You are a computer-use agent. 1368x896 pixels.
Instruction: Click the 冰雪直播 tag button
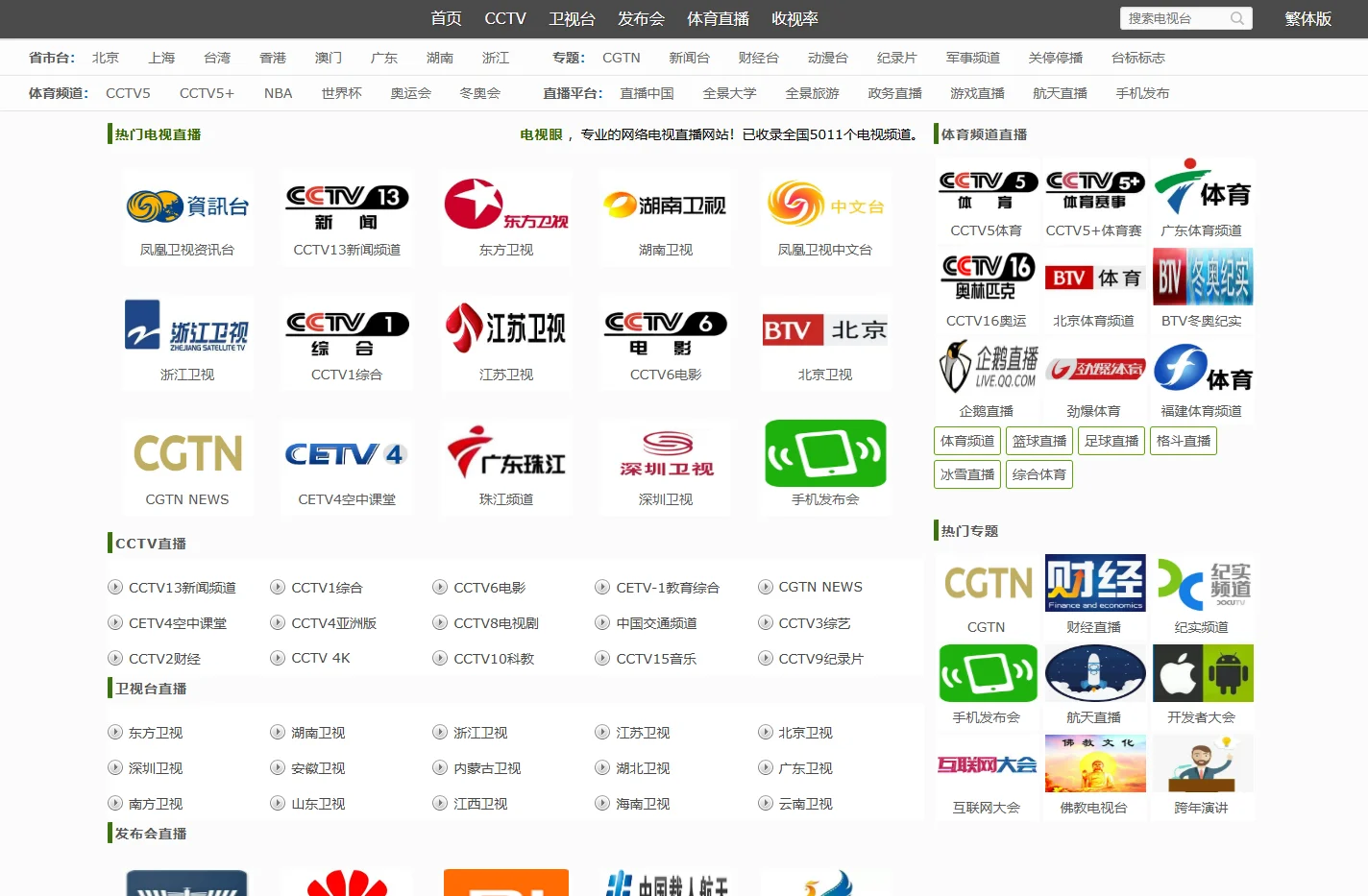pyautogui.click(x=967, y=474)
